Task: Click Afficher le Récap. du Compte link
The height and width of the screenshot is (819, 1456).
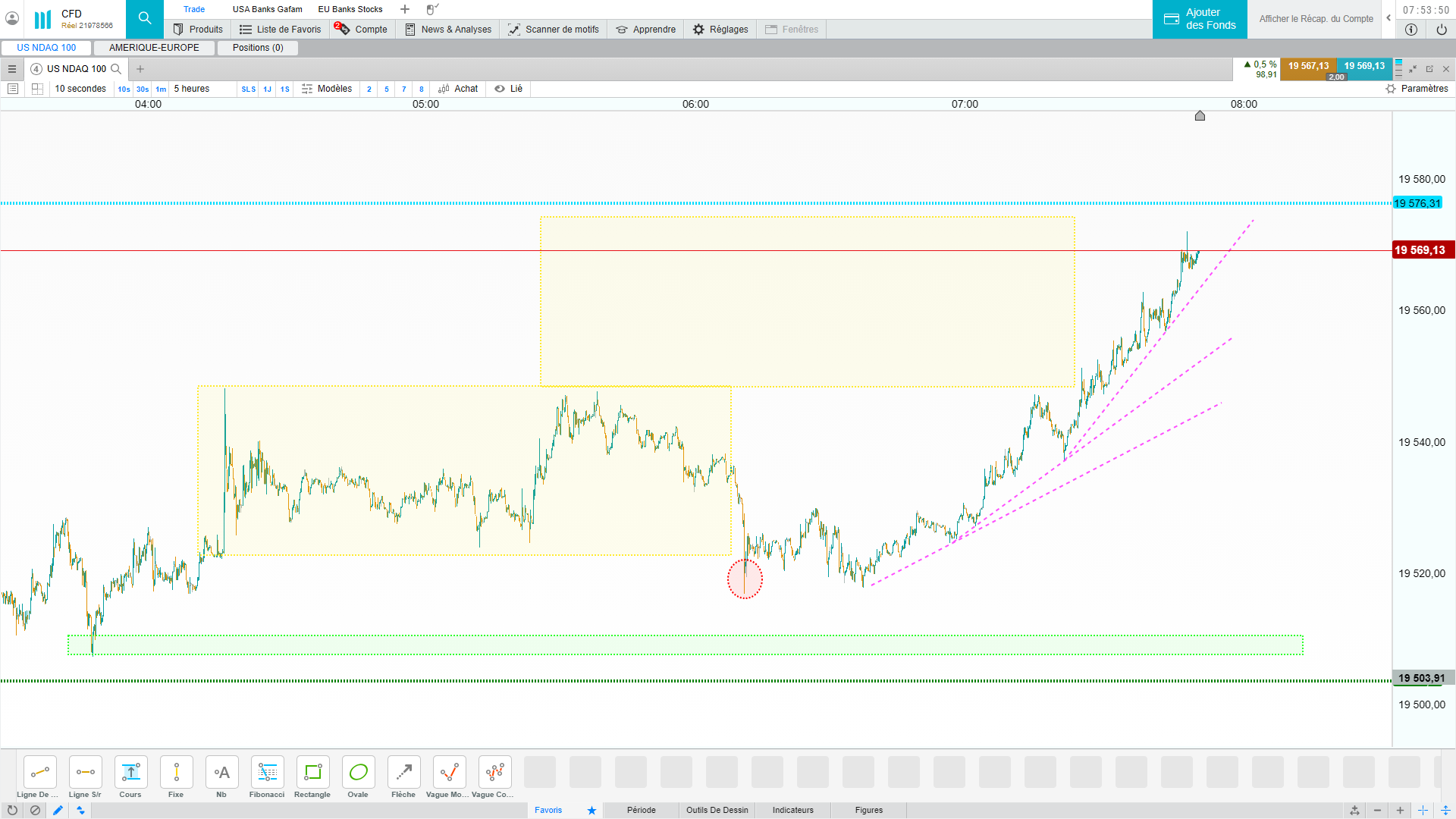Action: coord(1316,19)
